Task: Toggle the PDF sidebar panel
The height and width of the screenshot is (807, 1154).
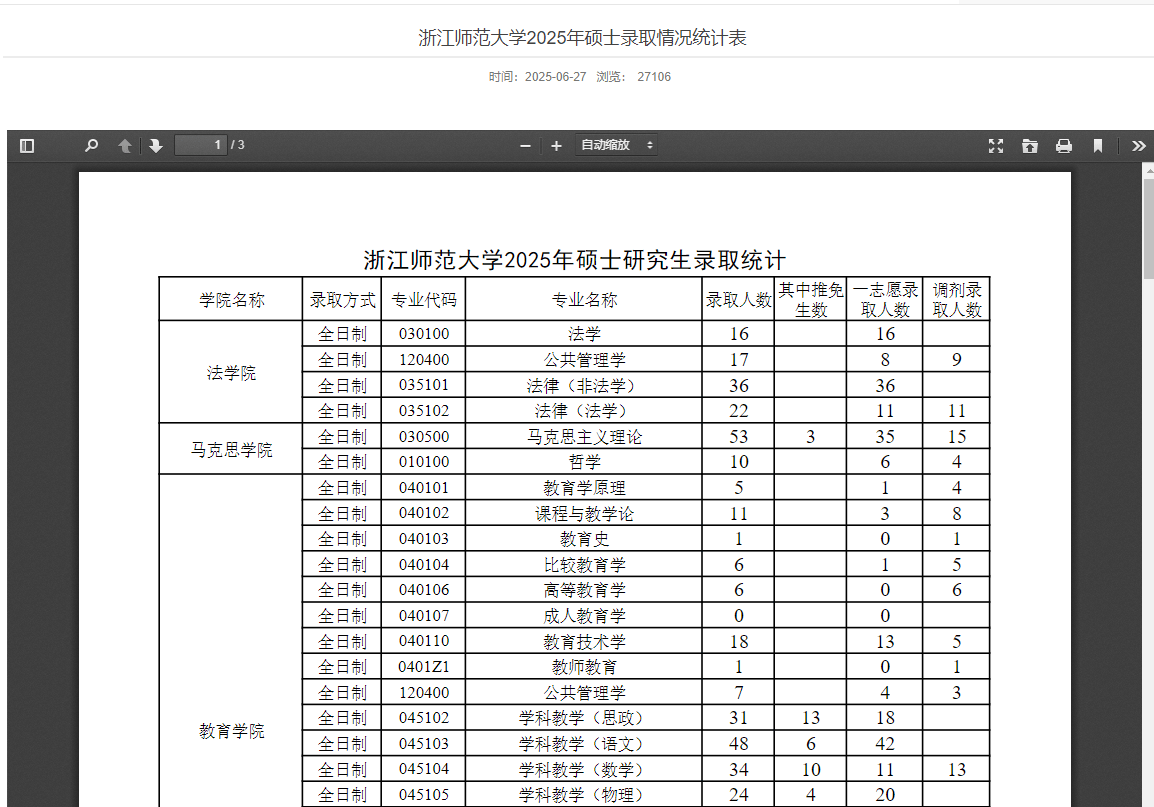Action: coord(27,146)
